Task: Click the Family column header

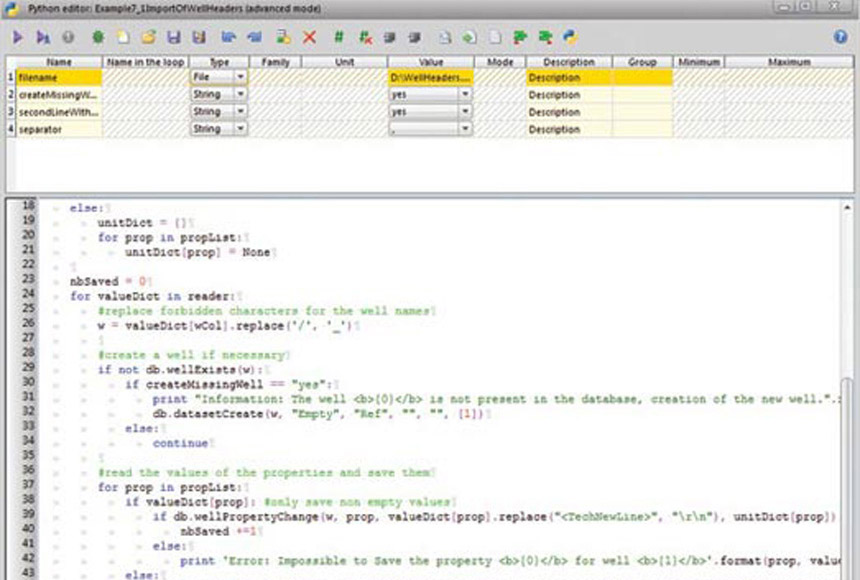Action: [x=275, y=62]
